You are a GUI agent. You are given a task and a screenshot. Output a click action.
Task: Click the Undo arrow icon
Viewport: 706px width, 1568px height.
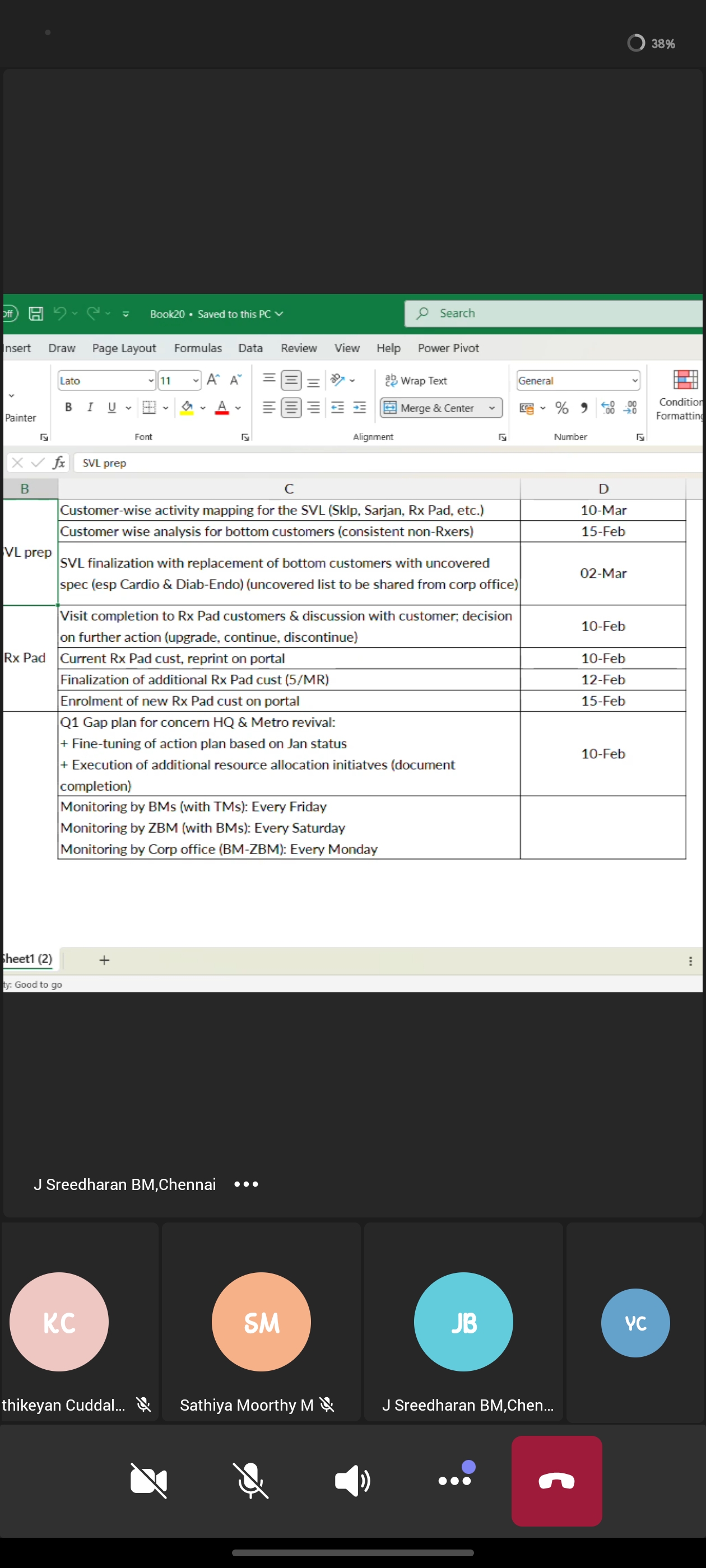60,314
